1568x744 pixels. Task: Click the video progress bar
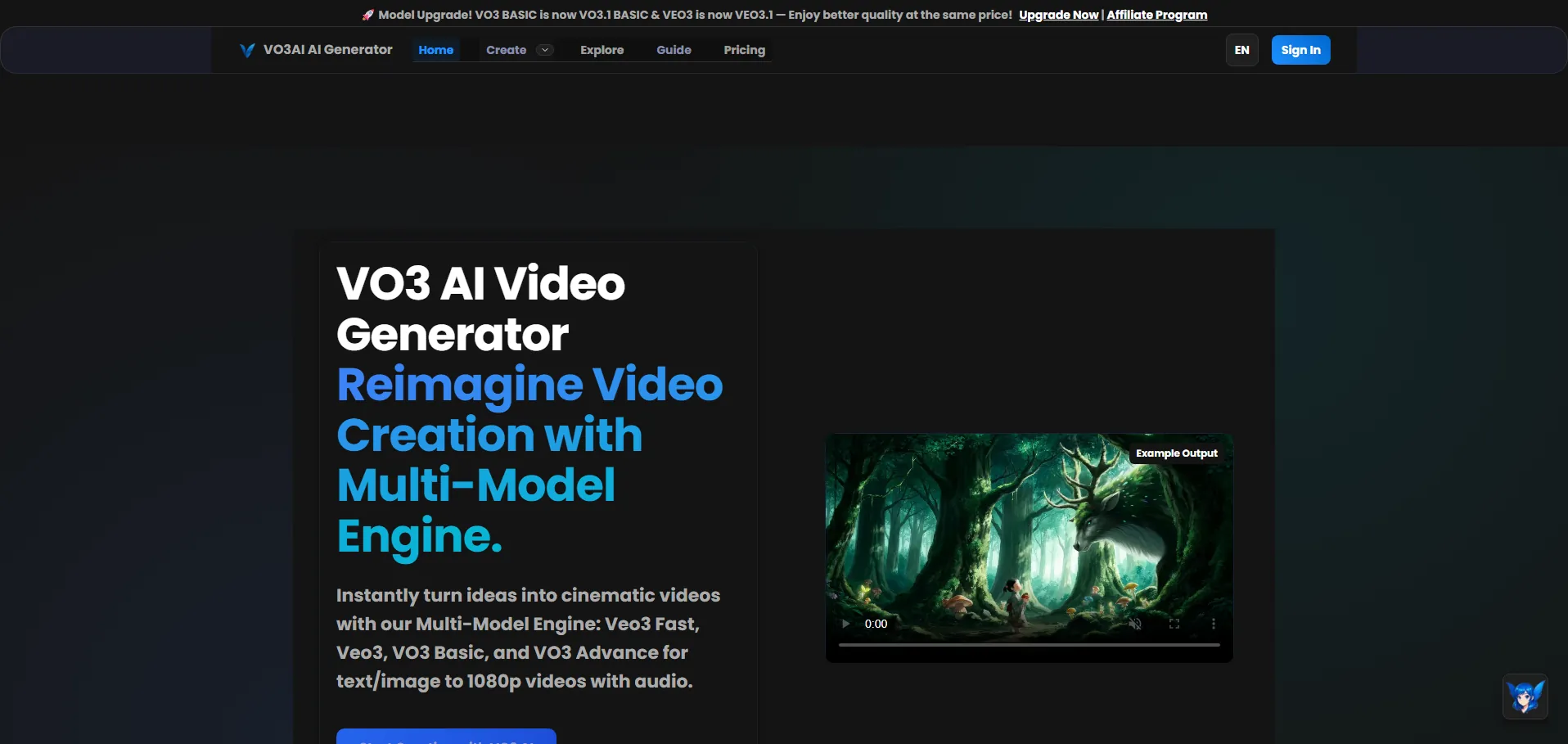coord(1029,645)
